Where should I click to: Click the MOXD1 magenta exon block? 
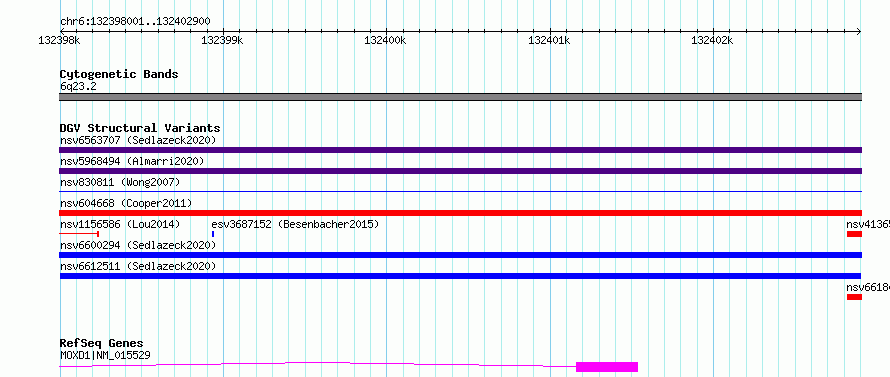[x=607, y=367]
